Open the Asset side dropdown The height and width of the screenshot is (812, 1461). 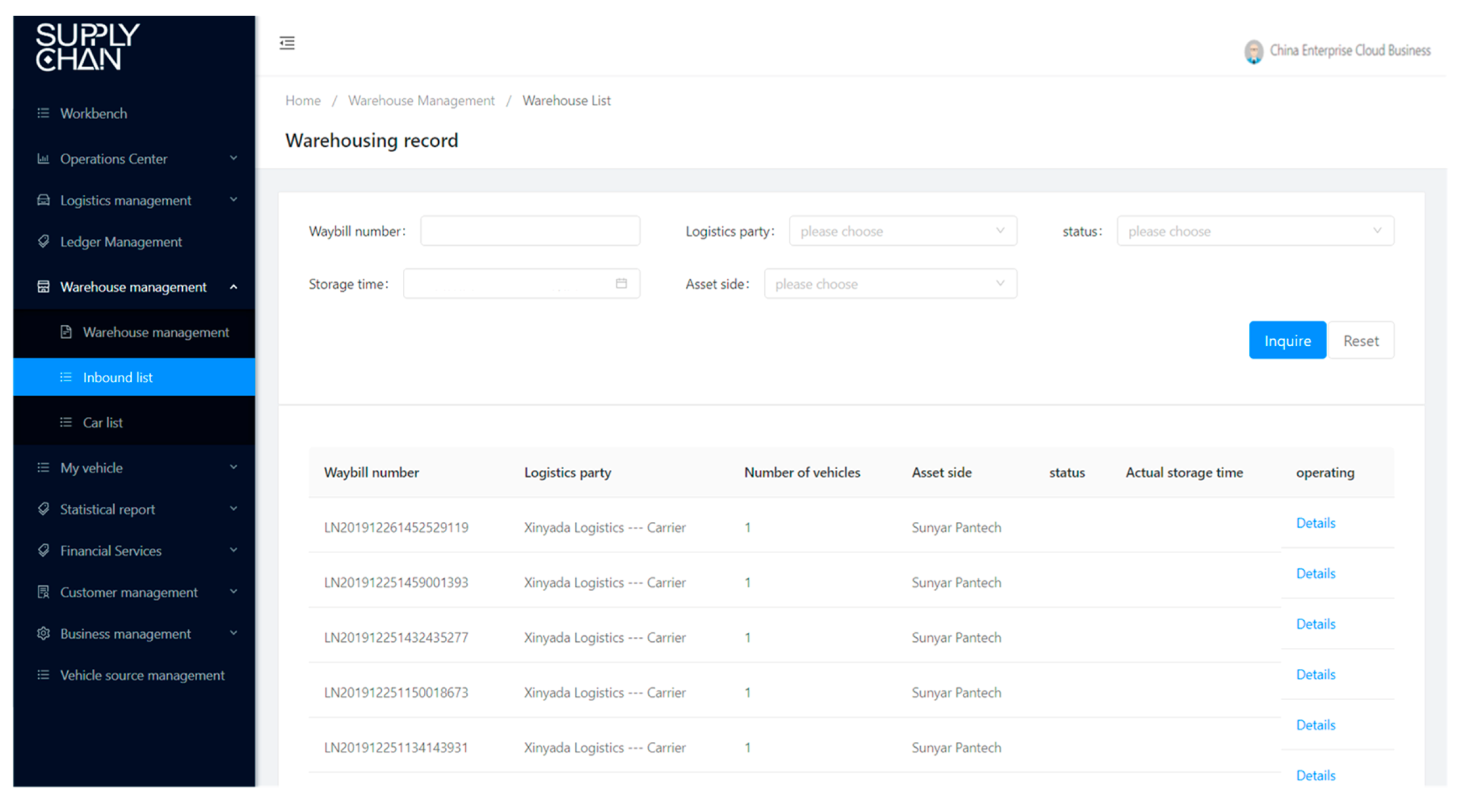890,284
